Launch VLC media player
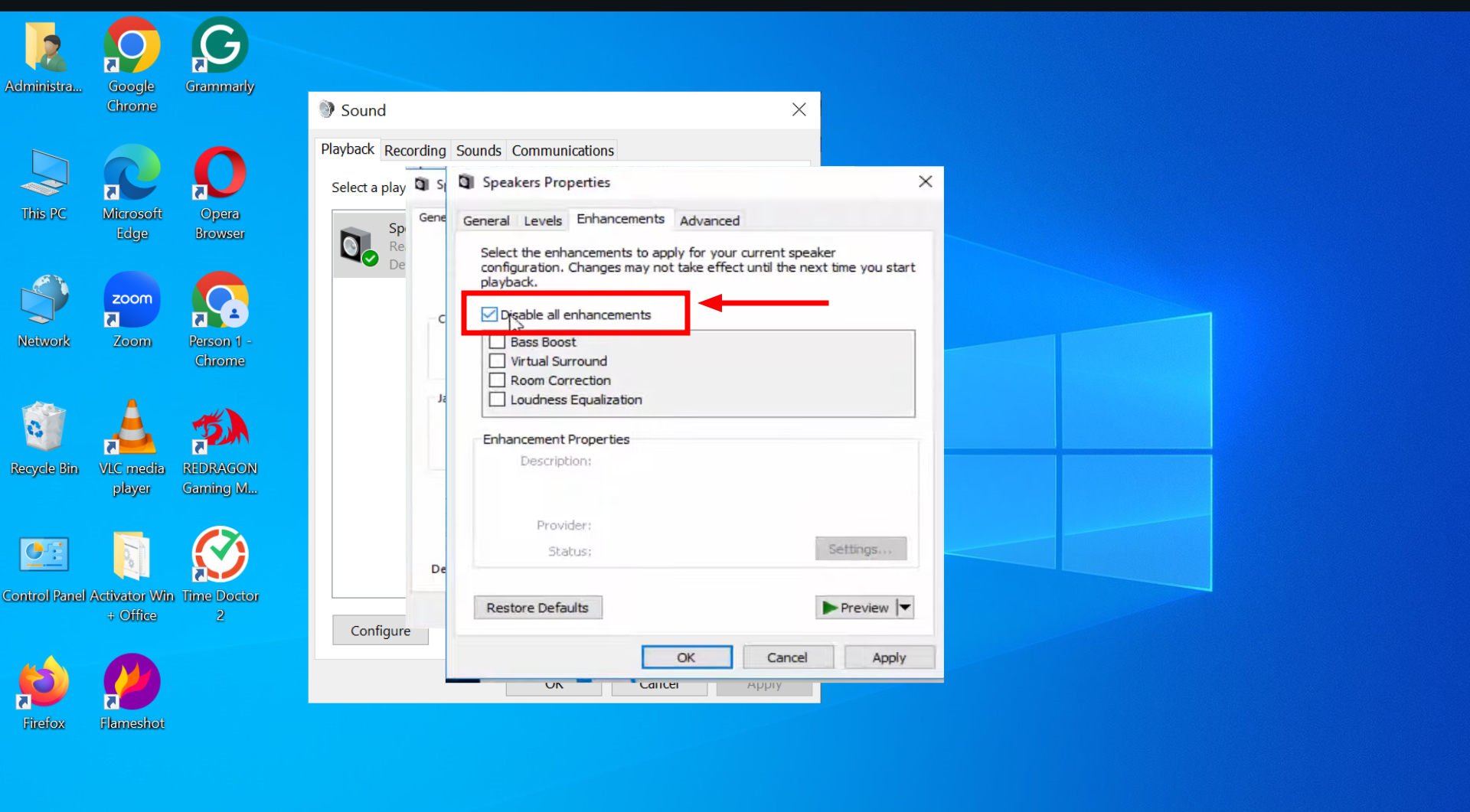 (x=131, y=429)
